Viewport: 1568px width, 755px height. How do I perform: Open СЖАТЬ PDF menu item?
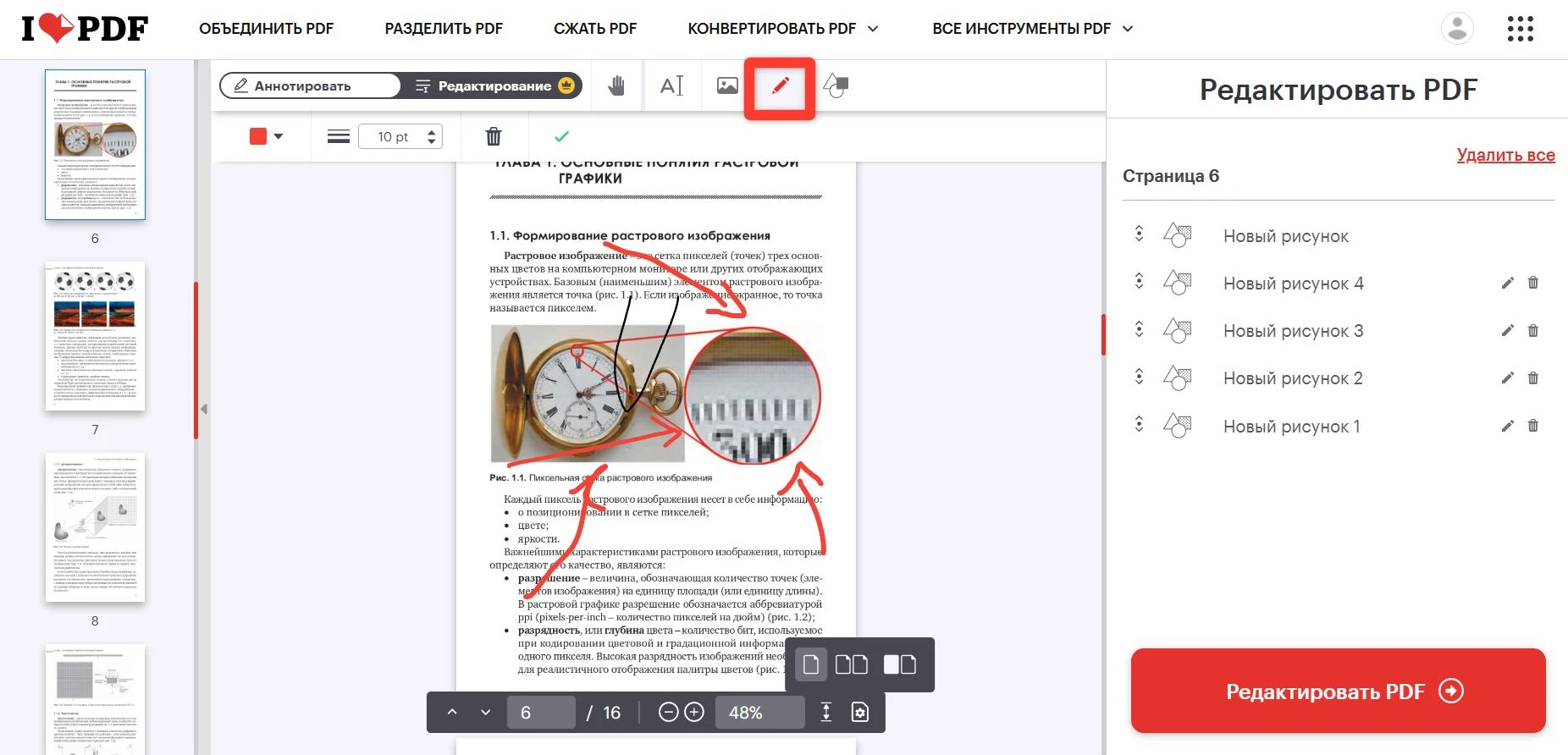pyautogui.click(x=594, y=29)
